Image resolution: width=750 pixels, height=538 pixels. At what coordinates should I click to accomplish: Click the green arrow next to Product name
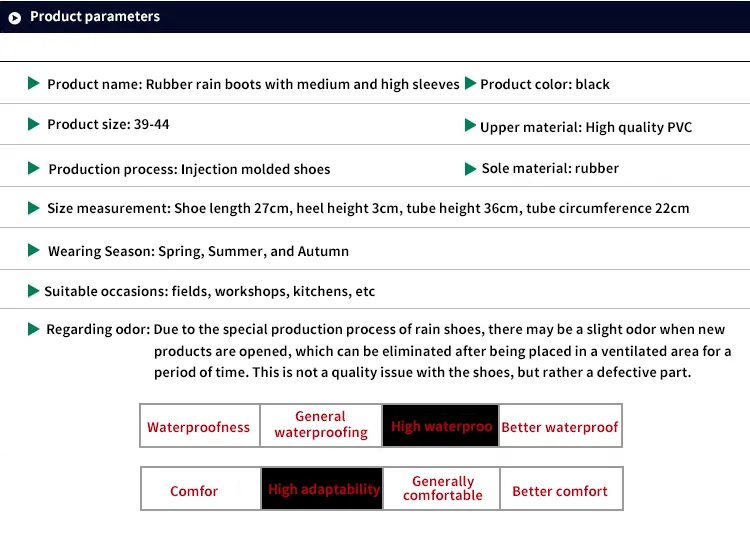pos(33,83)
